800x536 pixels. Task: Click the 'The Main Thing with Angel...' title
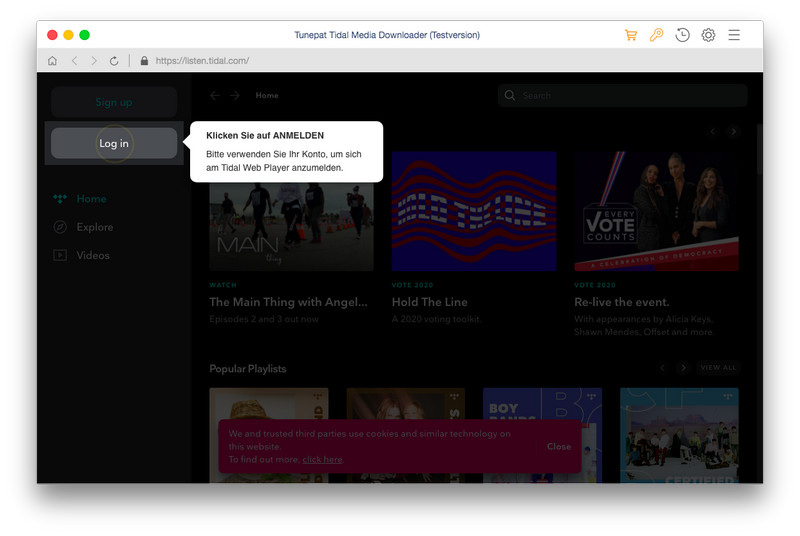pos(288,302)
